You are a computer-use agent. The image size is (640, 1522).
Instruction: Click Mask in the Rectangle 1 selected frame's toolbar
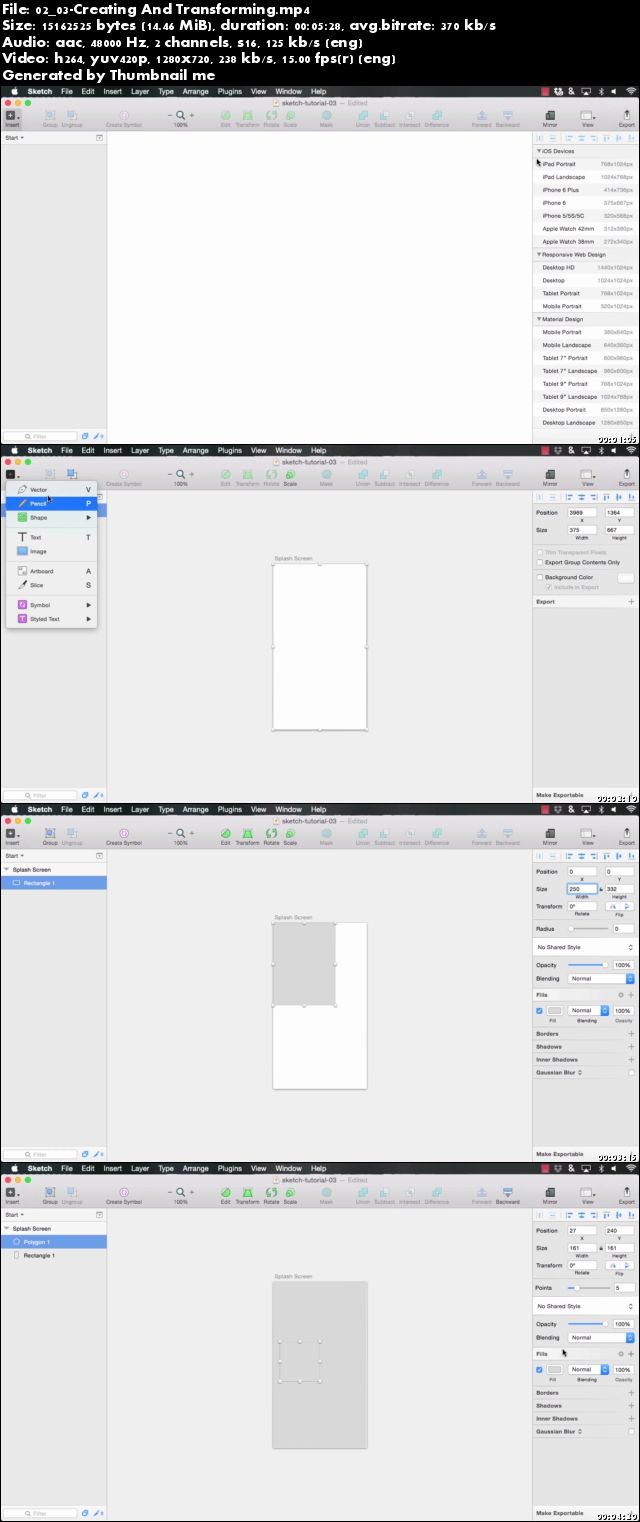326,835
